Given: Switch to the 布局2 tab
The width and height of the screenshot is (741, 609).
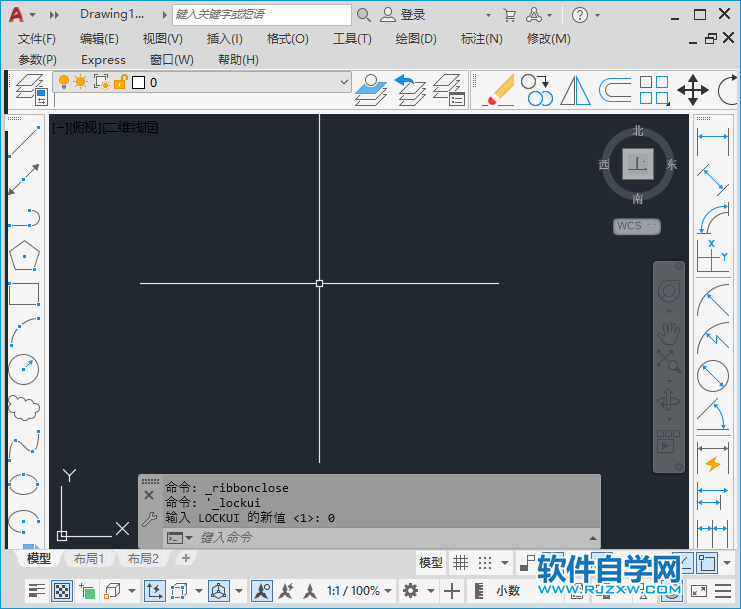Looking at the screenshot, I should [x=143, y=558].
